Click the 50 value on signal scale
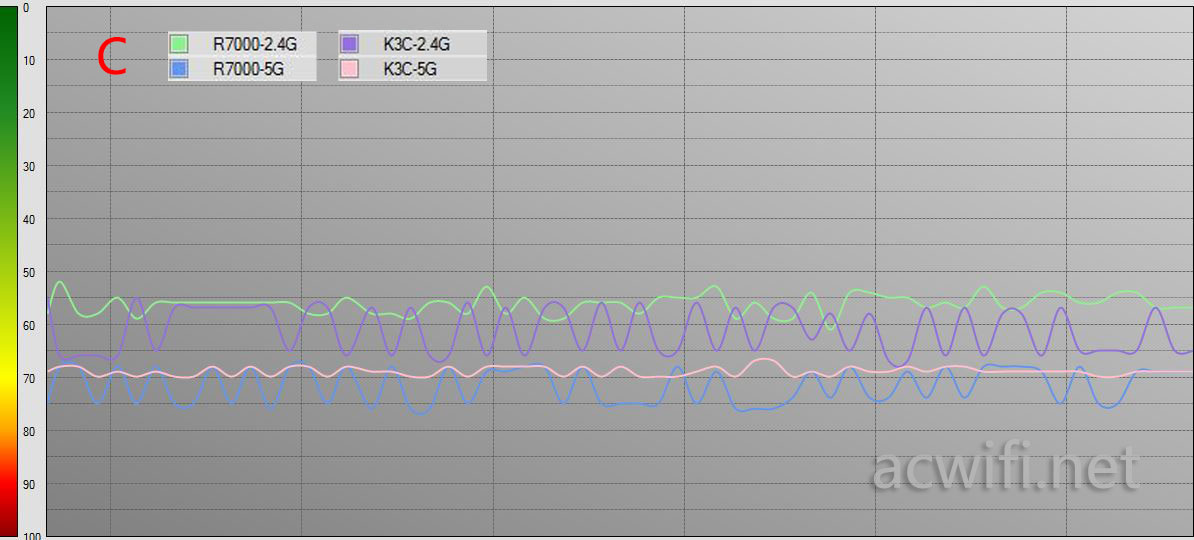The height and width of the screenshot is (540, 1194). tap(29, 272)
